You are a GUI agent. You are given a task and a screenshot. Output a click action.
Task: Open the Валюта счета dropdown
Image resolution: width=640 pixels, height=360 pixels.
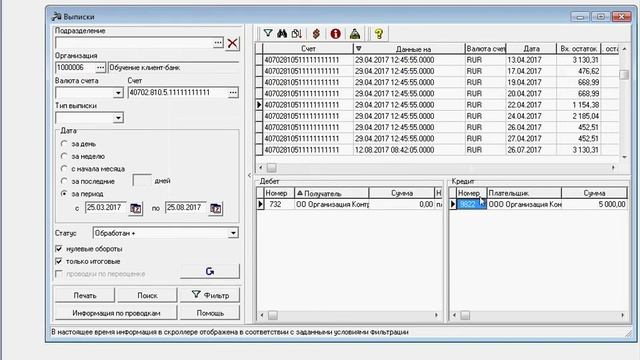pos(118,93)
